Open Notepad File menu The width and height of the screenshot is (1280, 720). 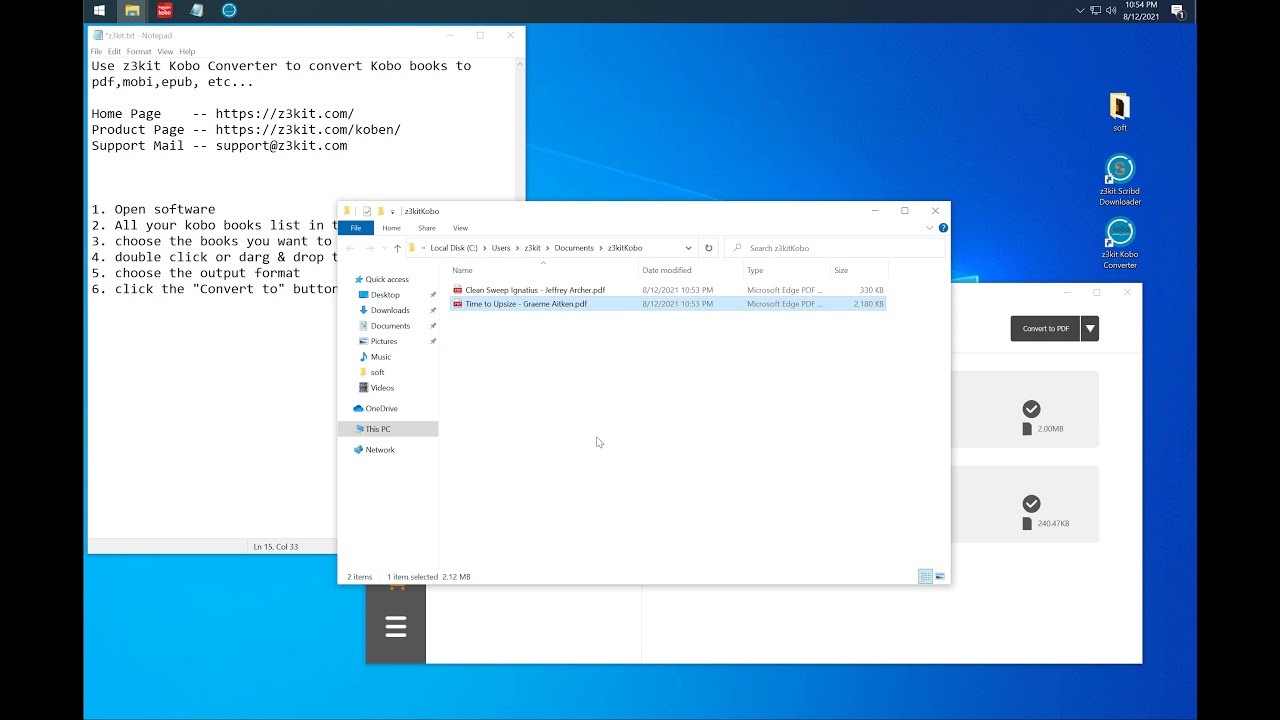(96, 52)
